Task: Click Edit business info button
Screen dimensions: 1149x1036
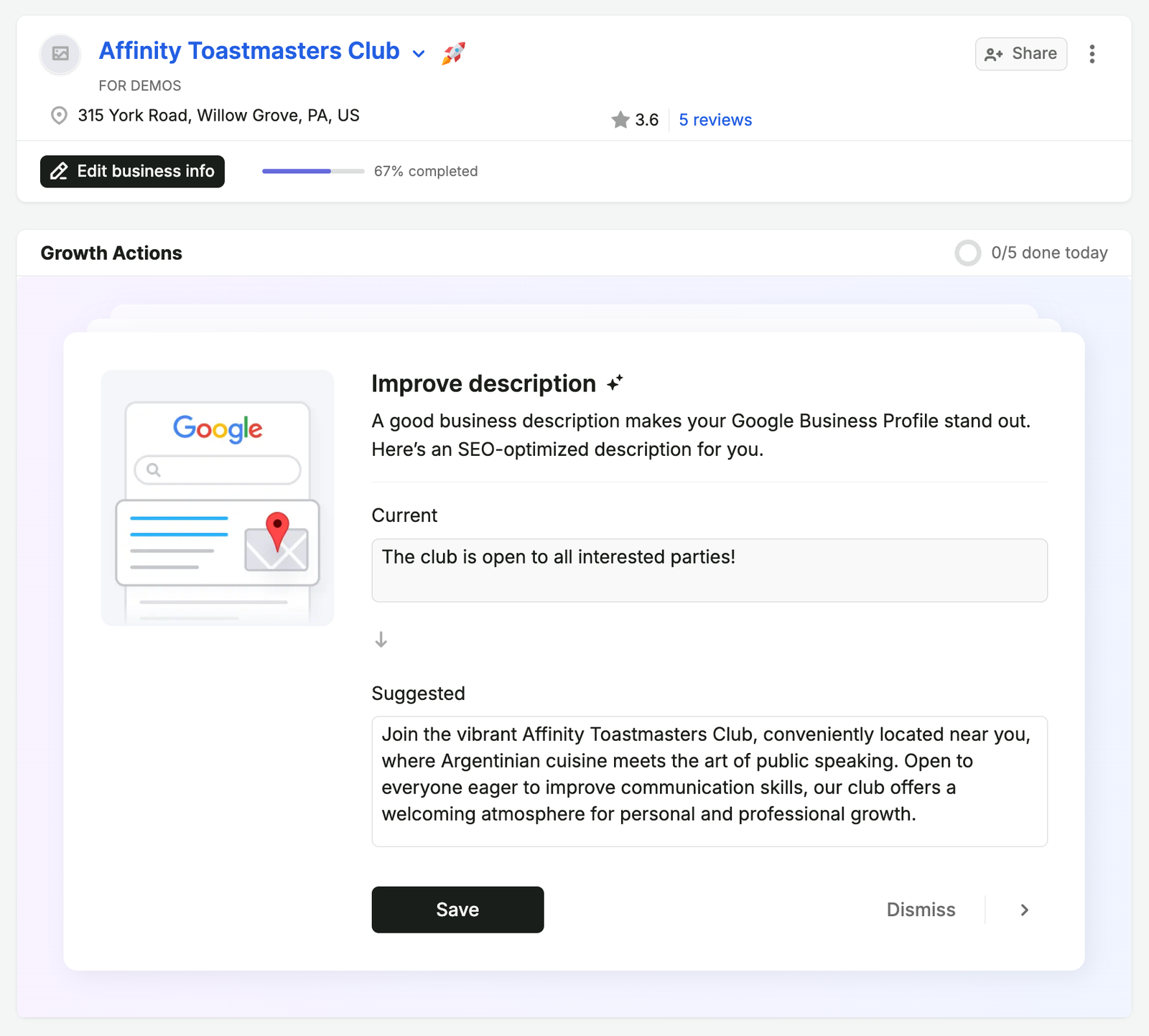Action: (132, 172)
